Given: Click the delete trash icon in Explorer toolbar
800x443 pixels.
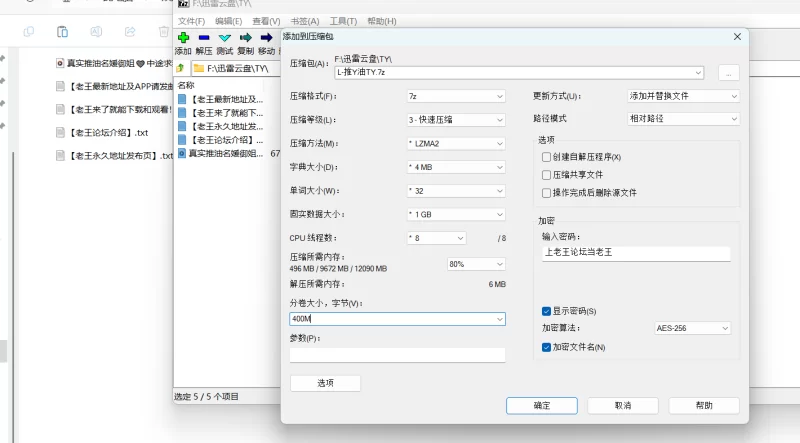Looking at the screenshot, I should 165,32.
